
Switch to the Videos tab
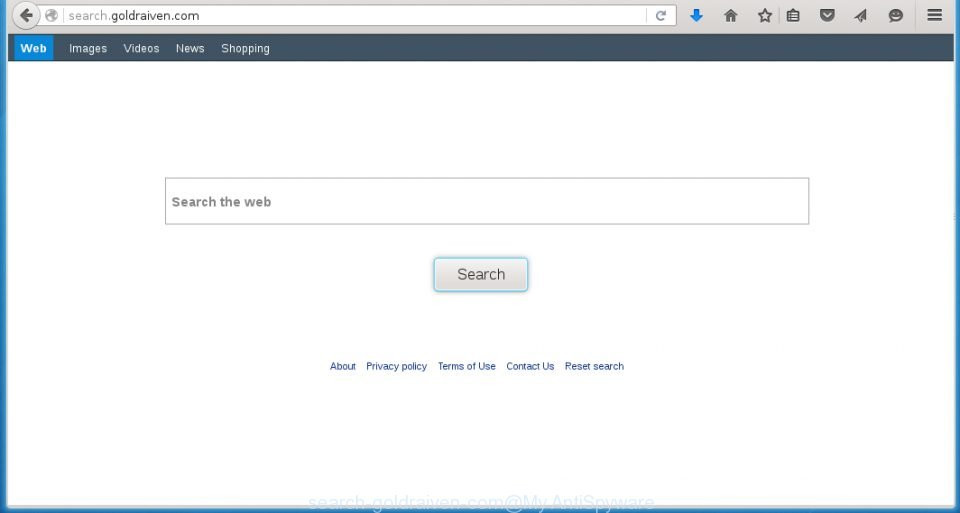click(141, 48)
